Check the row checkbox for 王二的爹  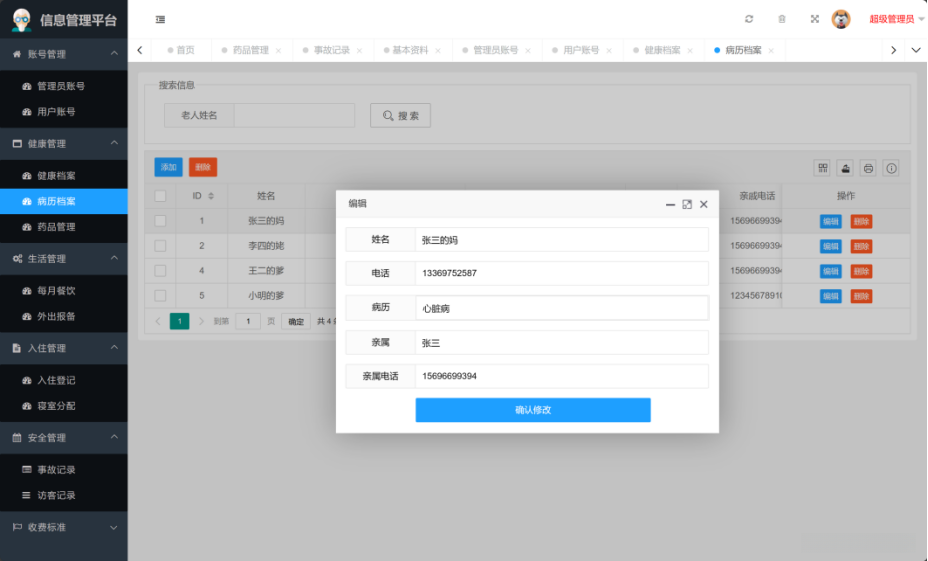point(160,270)
